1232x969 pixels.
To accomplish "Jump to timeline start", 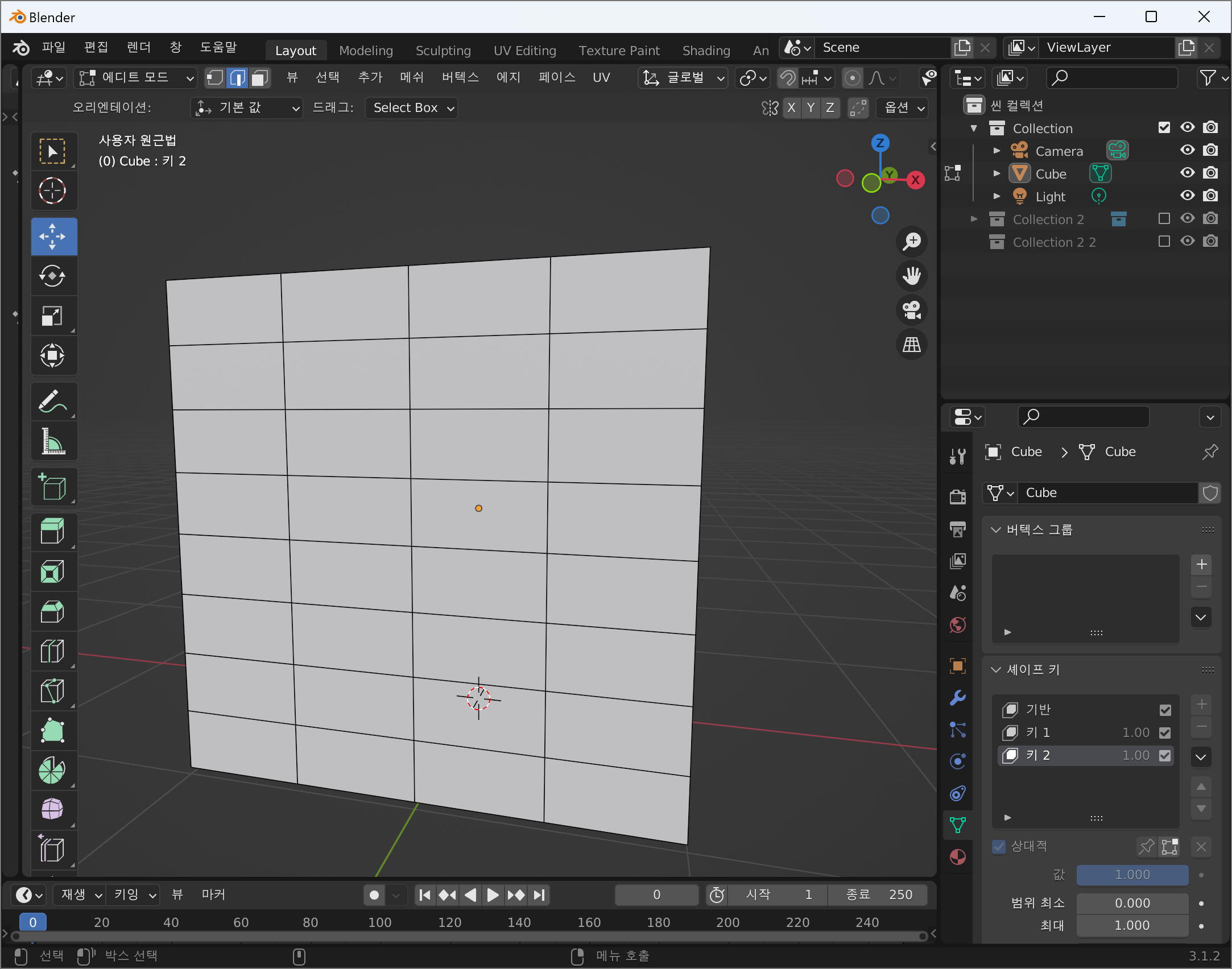I will coord(424,895).
